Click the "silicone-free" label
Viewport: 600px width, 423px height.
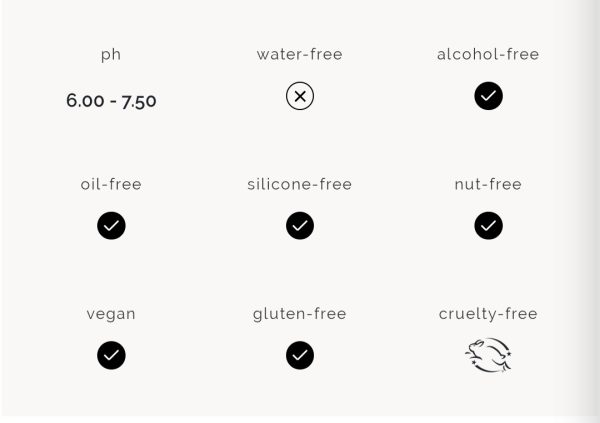tap(300, 184)
